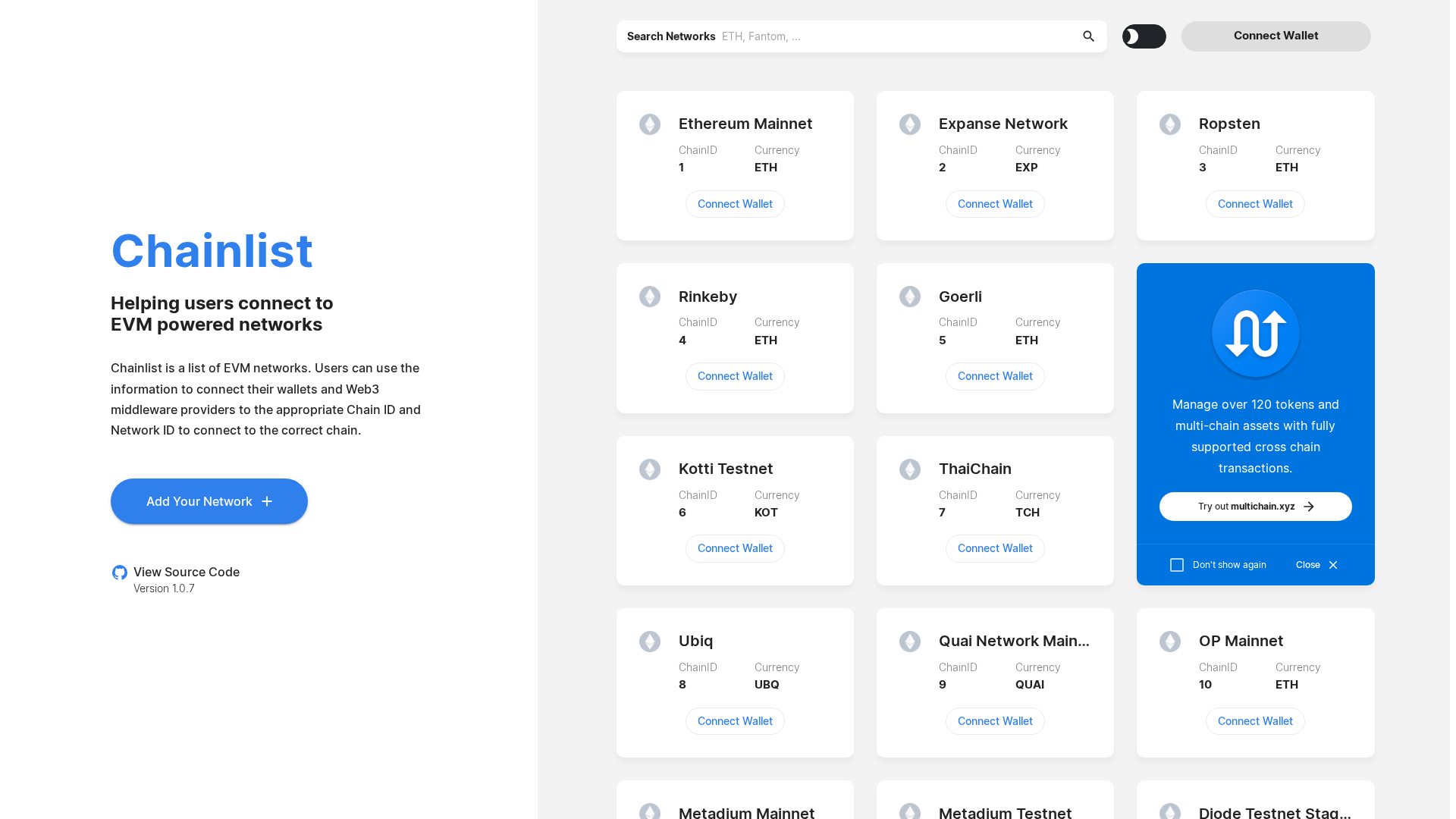Viewport: 1456px width, 819px height.
Task: Click the Ropsten network name
Action: pos(1229,124)
